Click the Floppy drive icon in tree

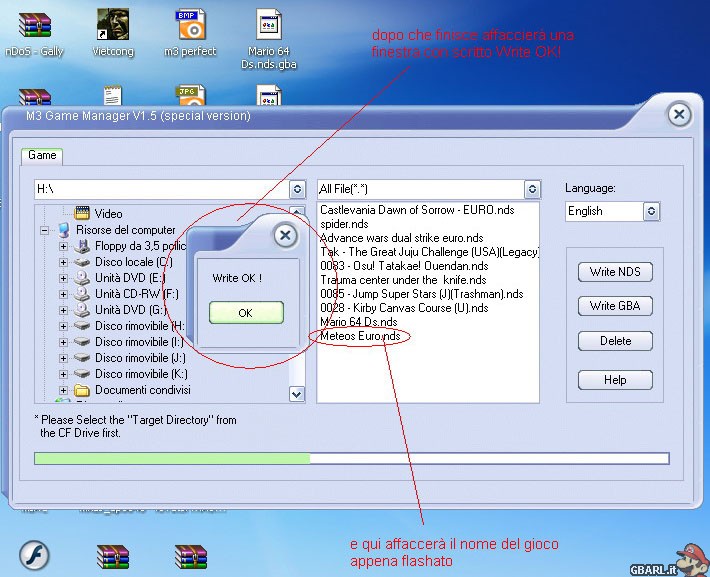tap(82, 246)
